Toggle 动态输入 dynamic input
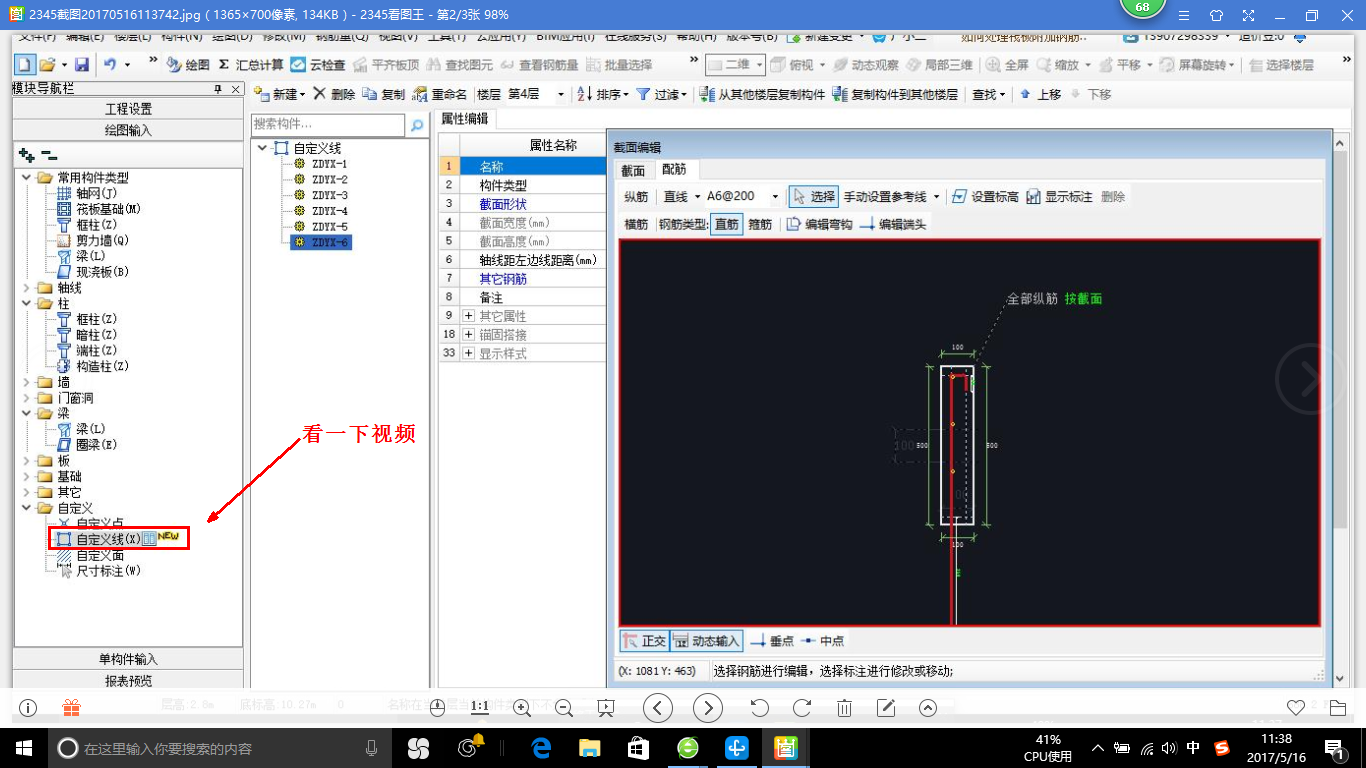The image size is (1366, 768). click(706, 641)
